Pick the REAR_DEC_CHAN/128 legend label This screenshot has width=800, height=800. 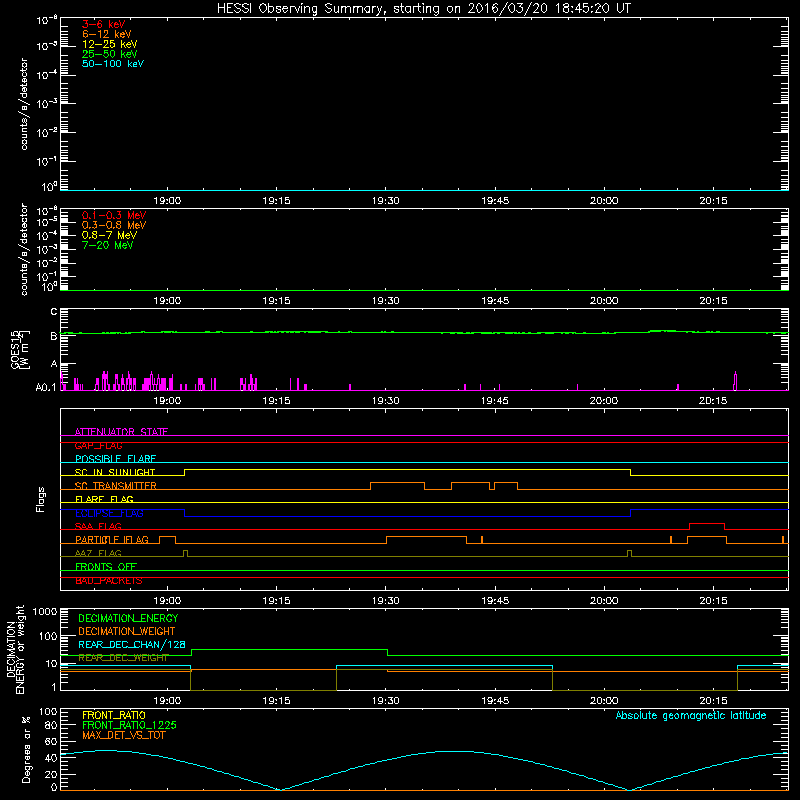point(132,644)
